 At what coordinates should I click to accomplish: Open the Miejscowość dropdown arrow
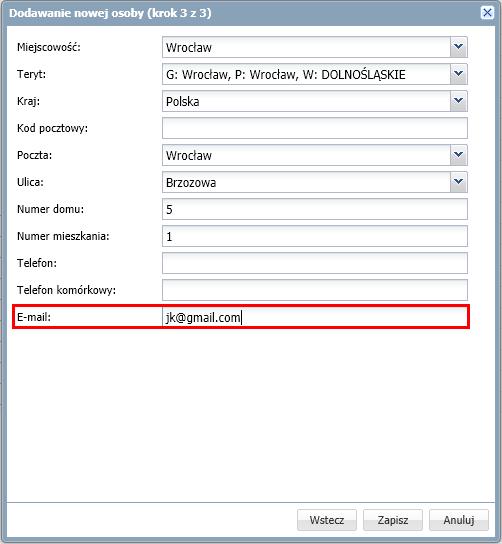(458, 47)
